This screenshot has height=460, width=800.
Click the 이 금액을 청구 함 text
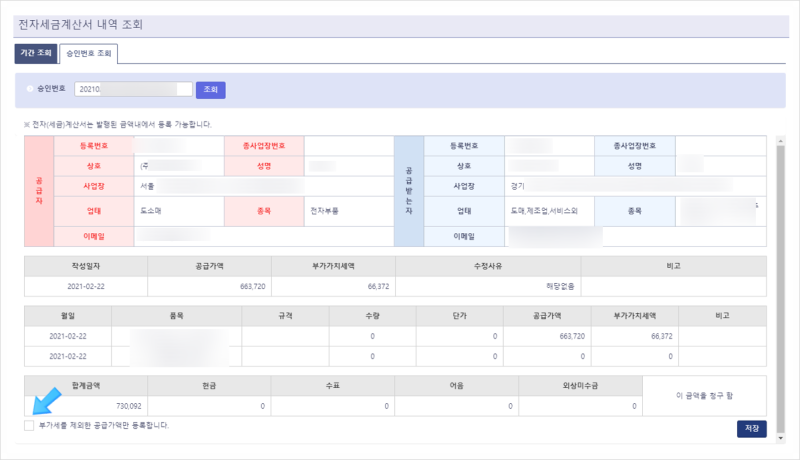[705, 396]
